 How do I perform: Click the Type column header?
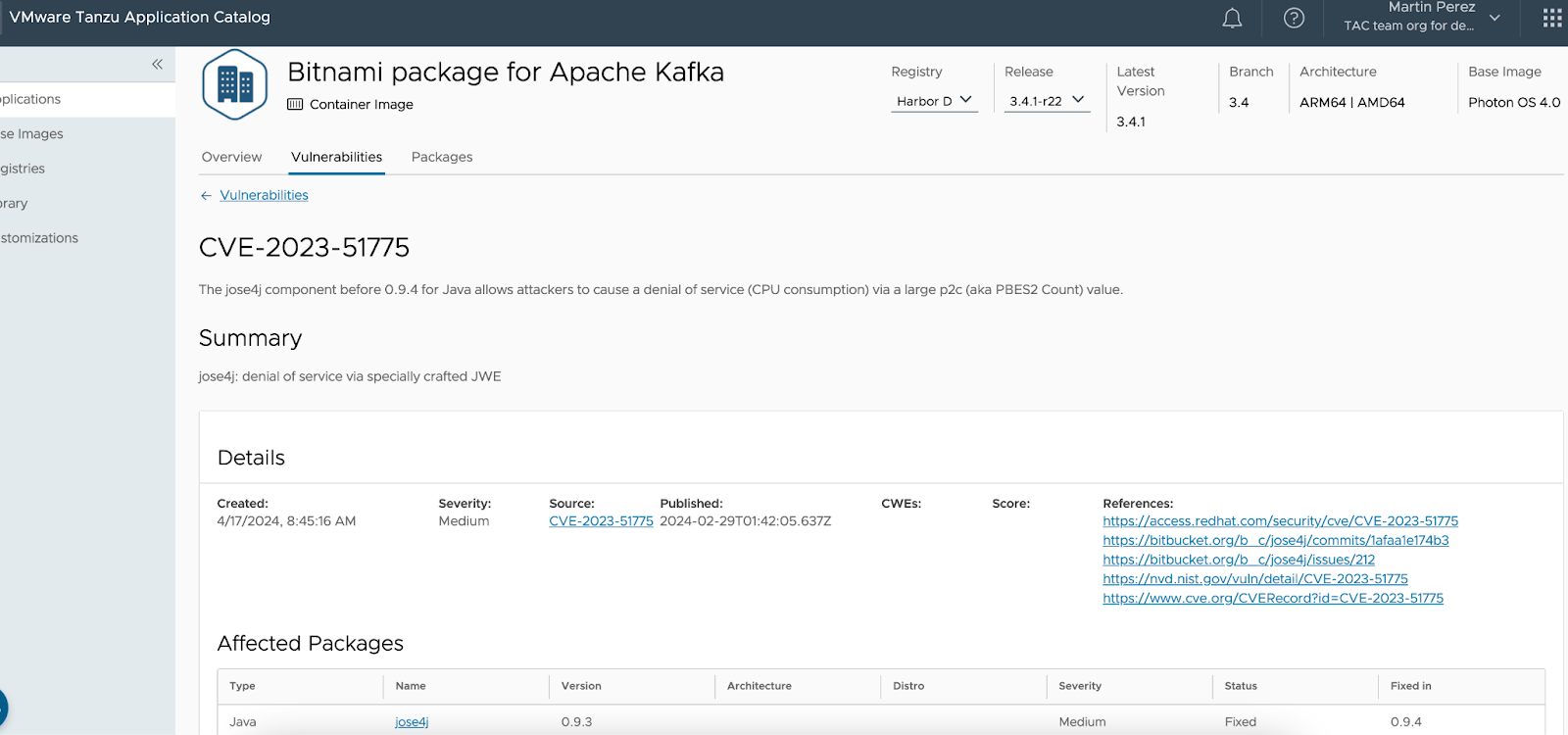pyautogui.click(x=242, y=686)
